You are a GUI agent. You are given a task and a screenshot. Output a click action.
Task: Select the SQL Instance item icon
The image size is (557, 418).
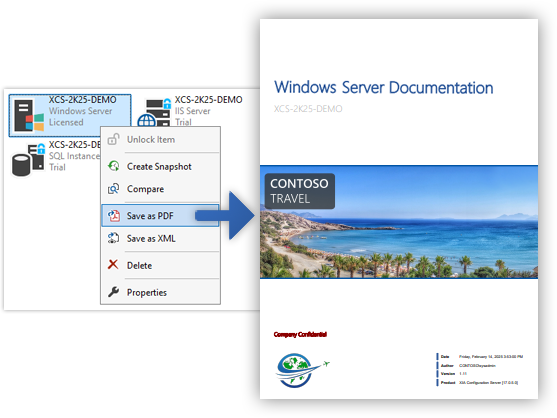[28, 159]
